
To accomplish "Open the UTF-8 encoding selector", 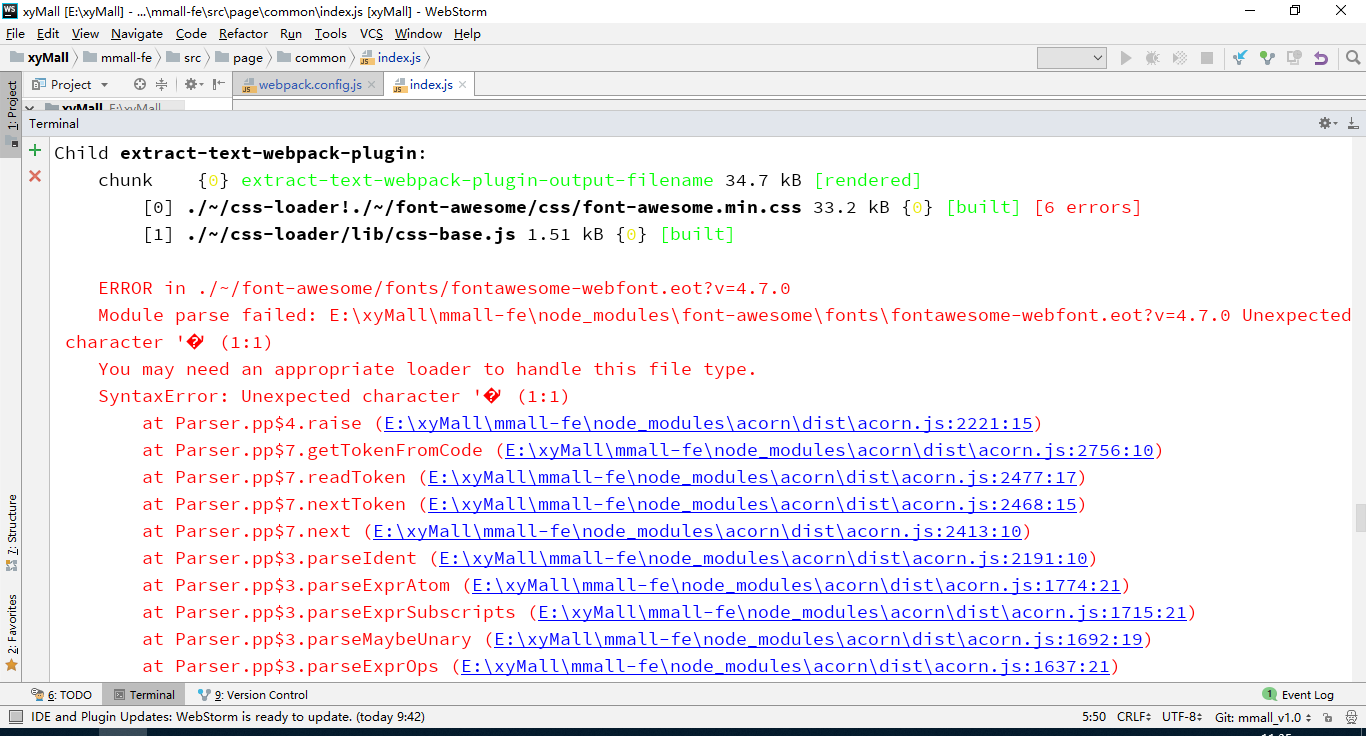I will pyautogui.click(x=1184, y=717).
